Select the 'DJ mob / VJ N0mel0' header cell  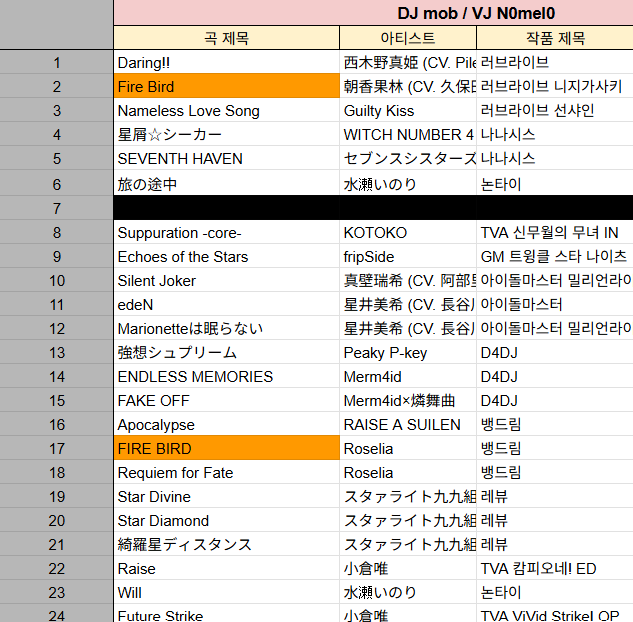coord(373,13)
